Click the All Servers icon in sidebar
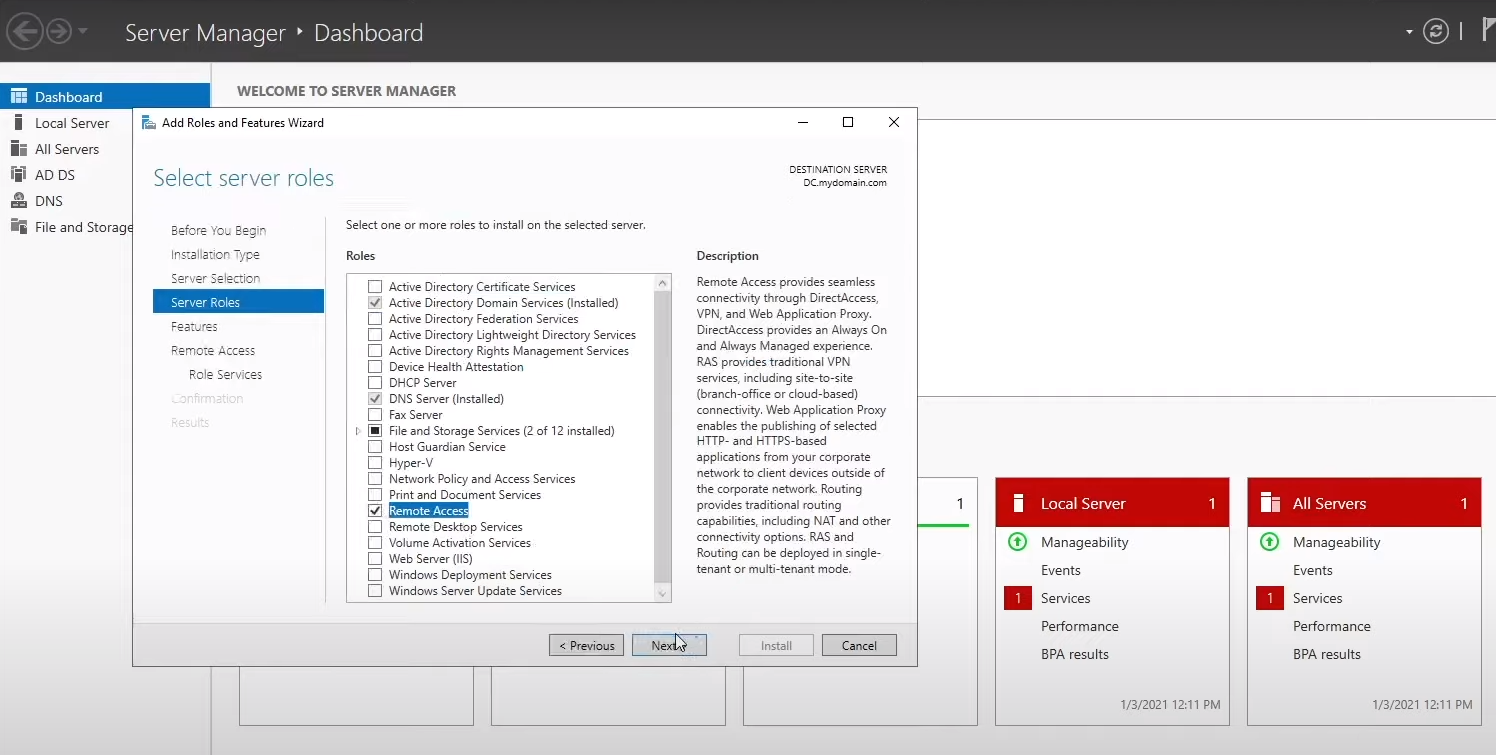The image size is (1496, 755). 18,148
